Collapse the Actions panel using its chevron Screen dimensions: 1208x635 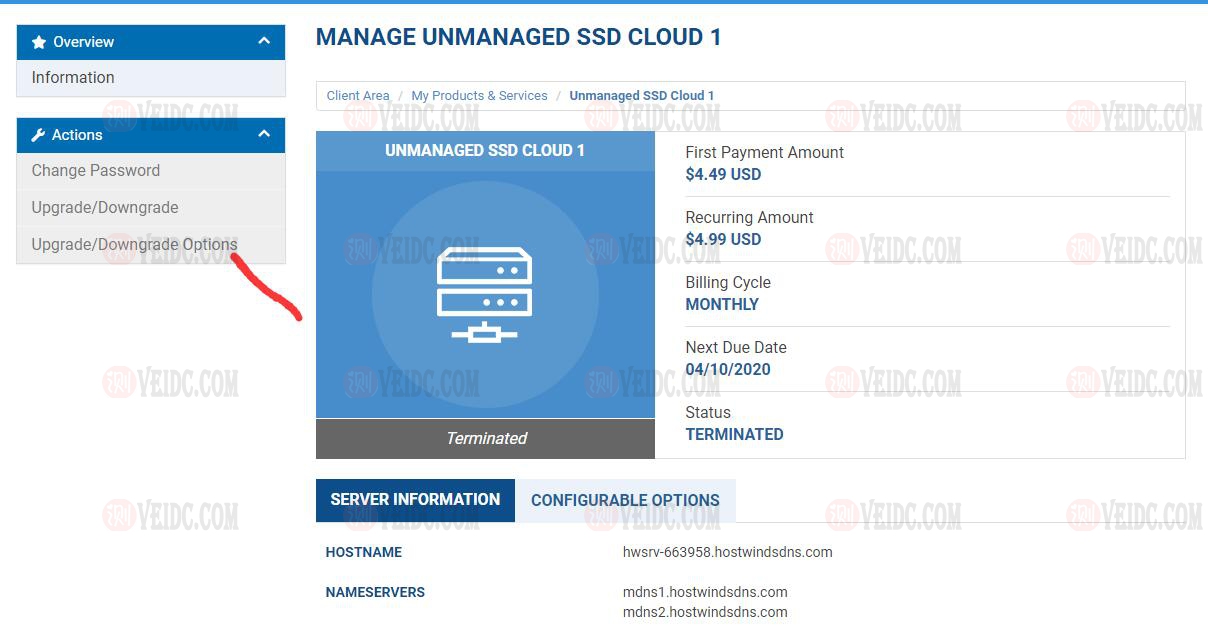[264, 134]
